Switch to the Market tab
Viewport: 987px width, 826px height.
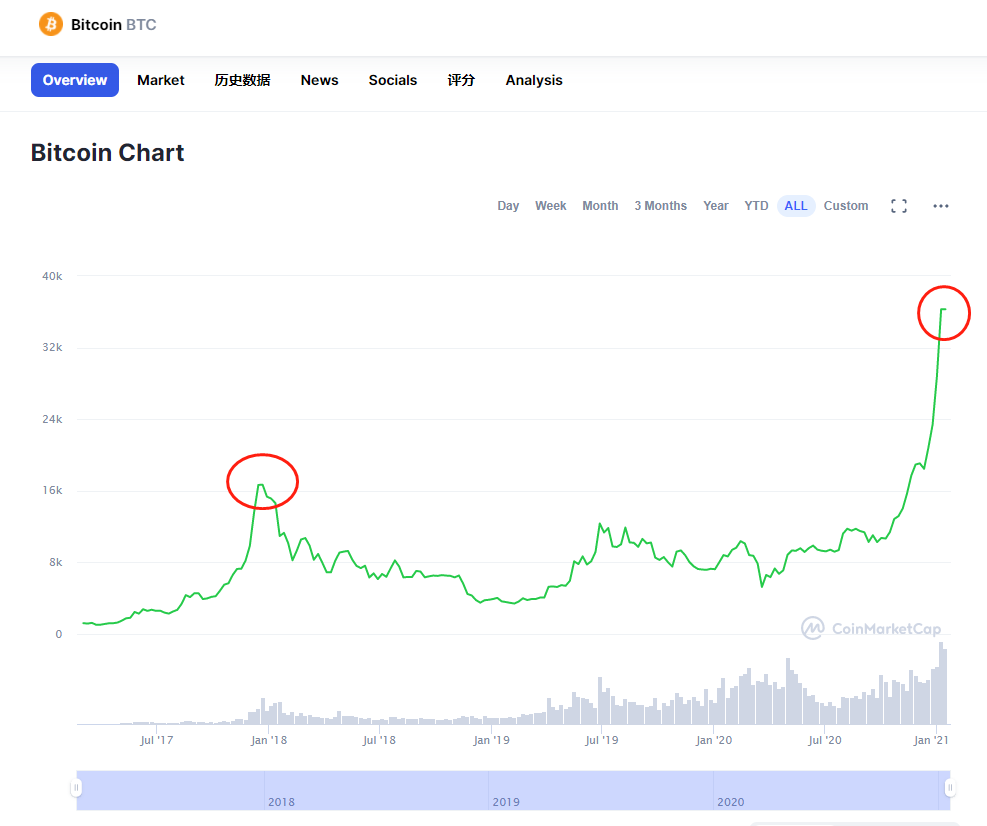coord(161,80)
